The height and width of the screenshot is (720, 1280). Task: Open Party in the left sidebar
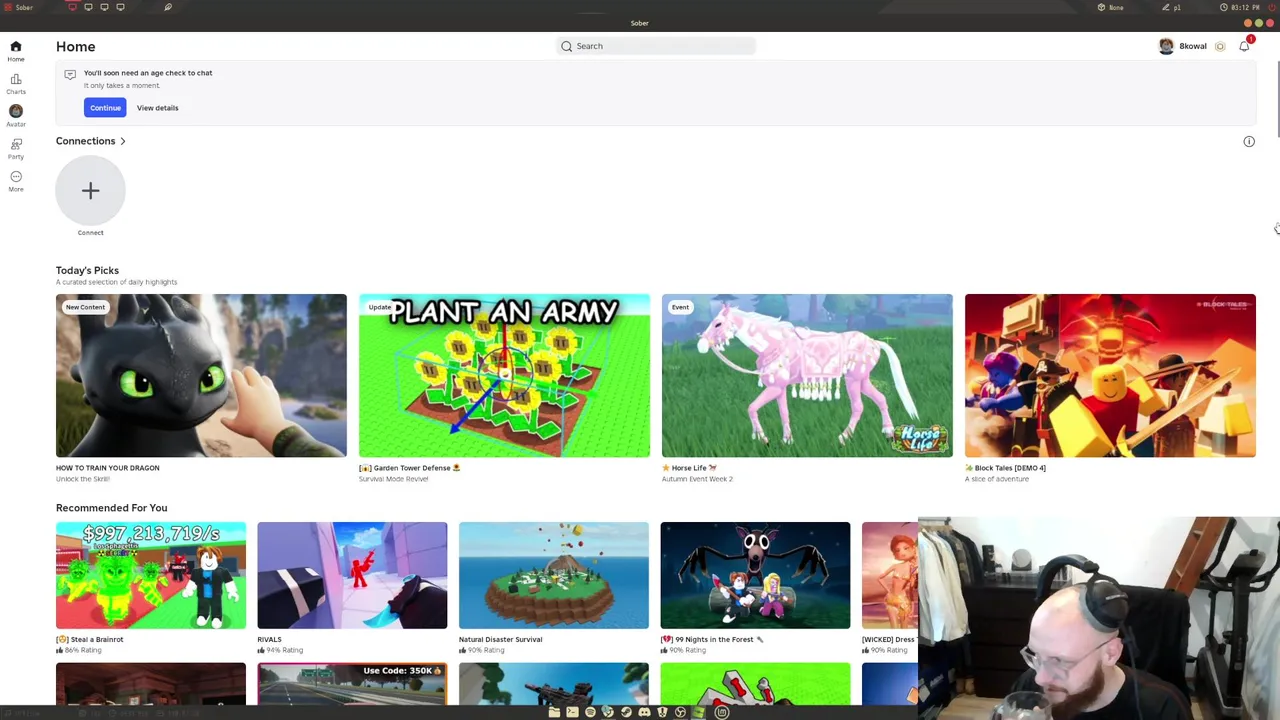pyautogui.click(x=16, y=149)
